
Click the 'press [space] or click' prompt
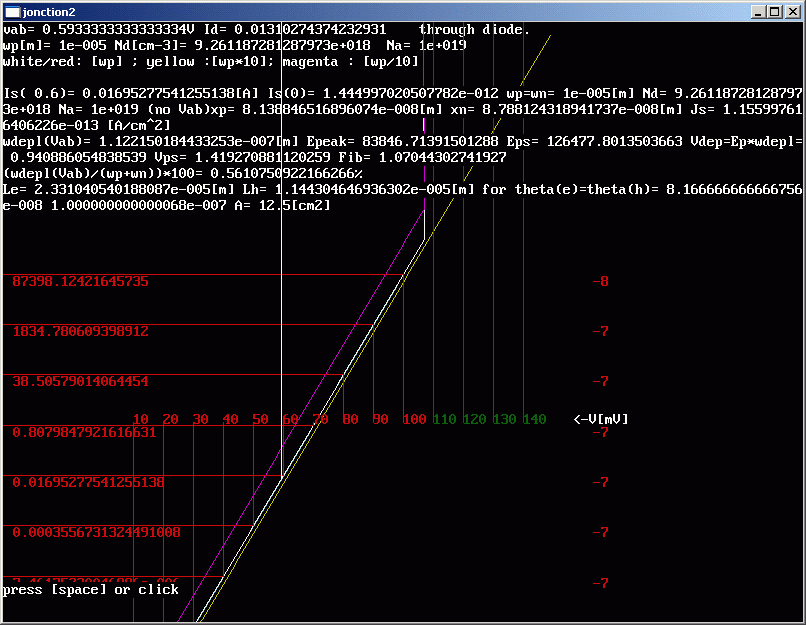(91, 589)
